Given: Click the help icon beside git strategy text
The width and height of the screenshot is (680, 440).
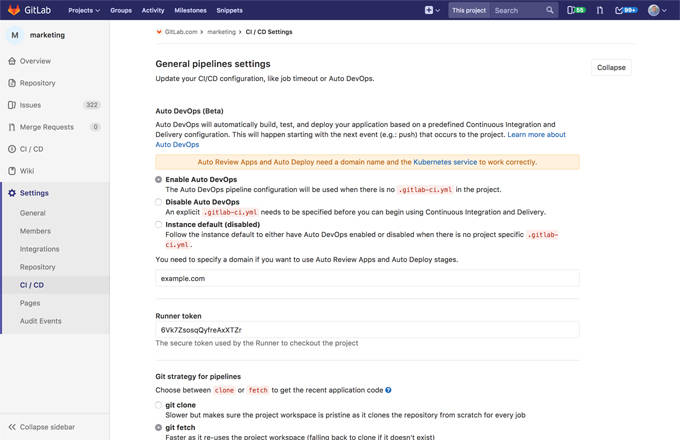Looking at the screenshot, I should point(388,390).
